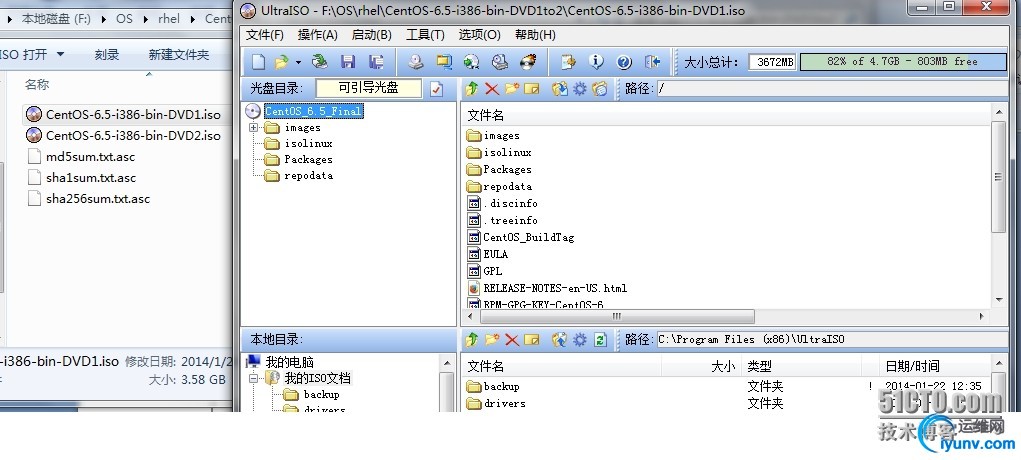
Task: Click the Exit door icon in toolbar
Action: point(652,62)
